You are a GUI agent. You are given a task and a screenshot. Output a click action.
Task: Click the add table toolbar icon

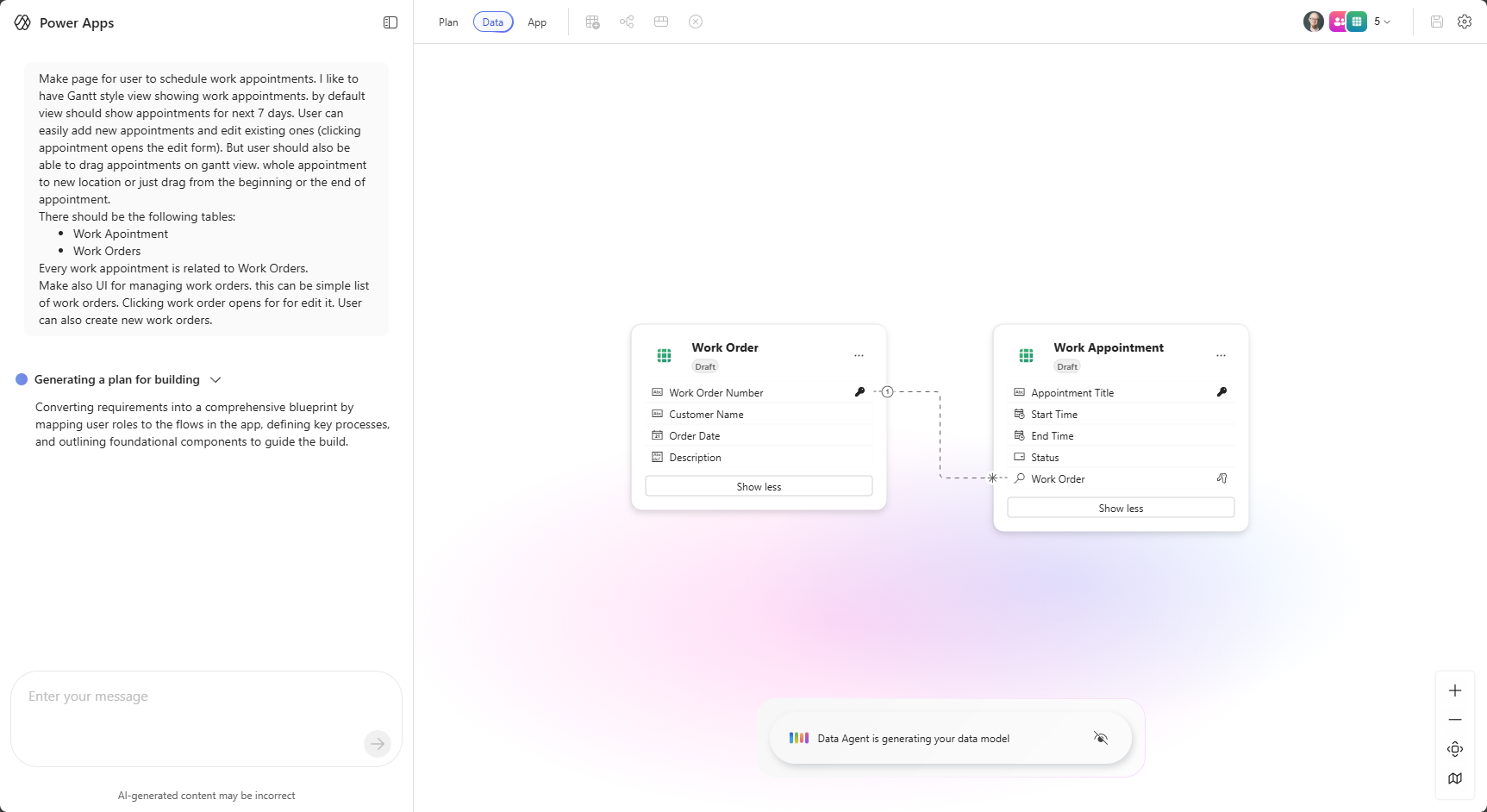click(x=592, y=22)
